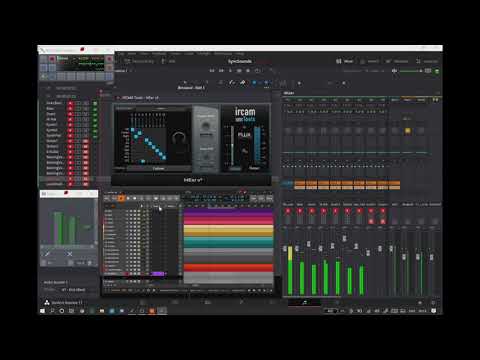This screenshot has width=480, height=360.
Task: Click the orange transport button in Reaper
Action: point(121,198)
